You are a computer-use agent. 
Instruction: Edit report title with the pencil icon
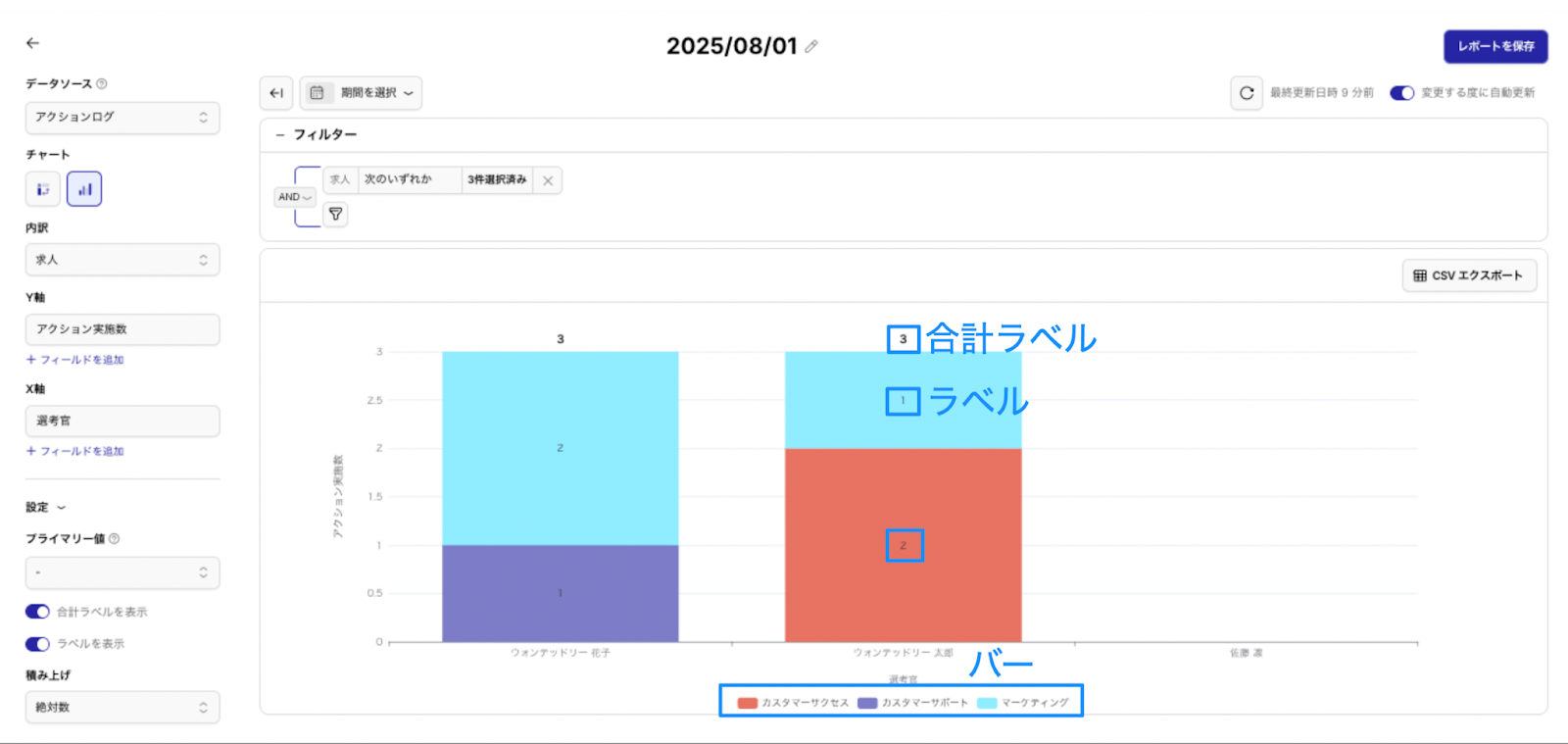coord(811,46)
